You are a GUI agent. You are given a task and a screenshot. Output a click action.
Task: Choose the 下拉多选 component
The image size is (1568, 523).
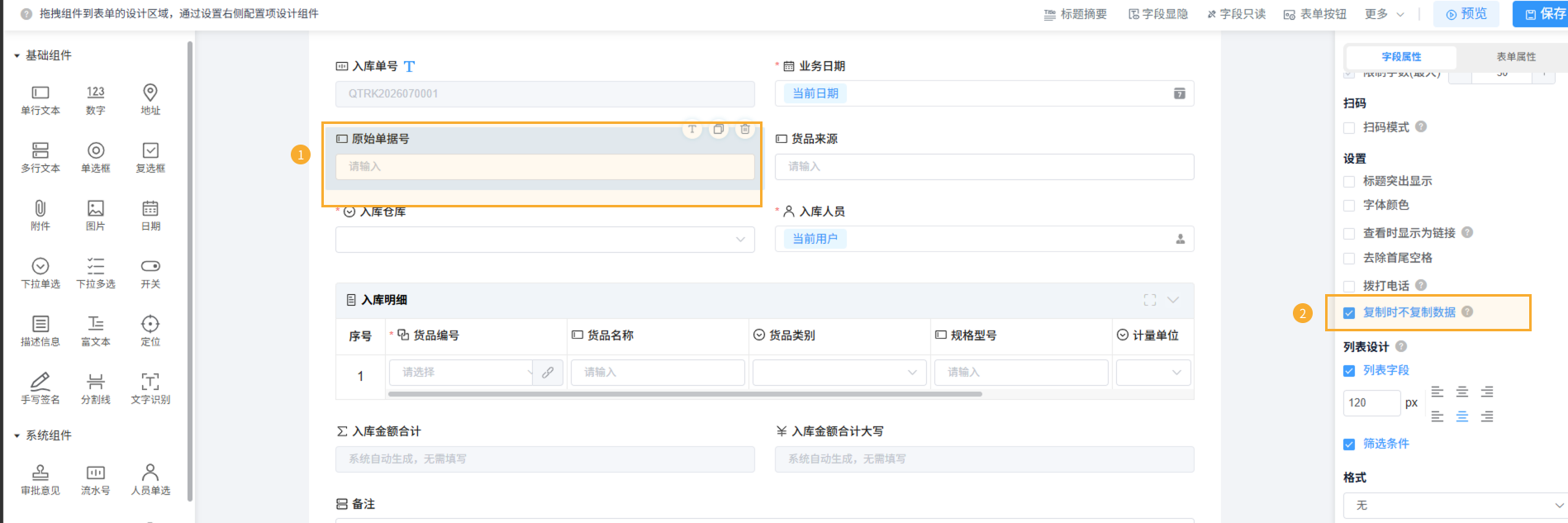click(x=96, y=273)
